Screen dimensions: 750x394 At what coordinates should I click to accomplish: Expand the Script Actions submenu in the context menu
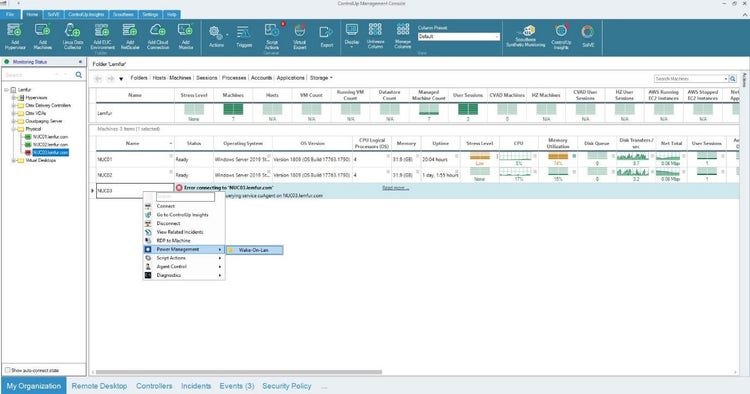[x=184, y=258]
